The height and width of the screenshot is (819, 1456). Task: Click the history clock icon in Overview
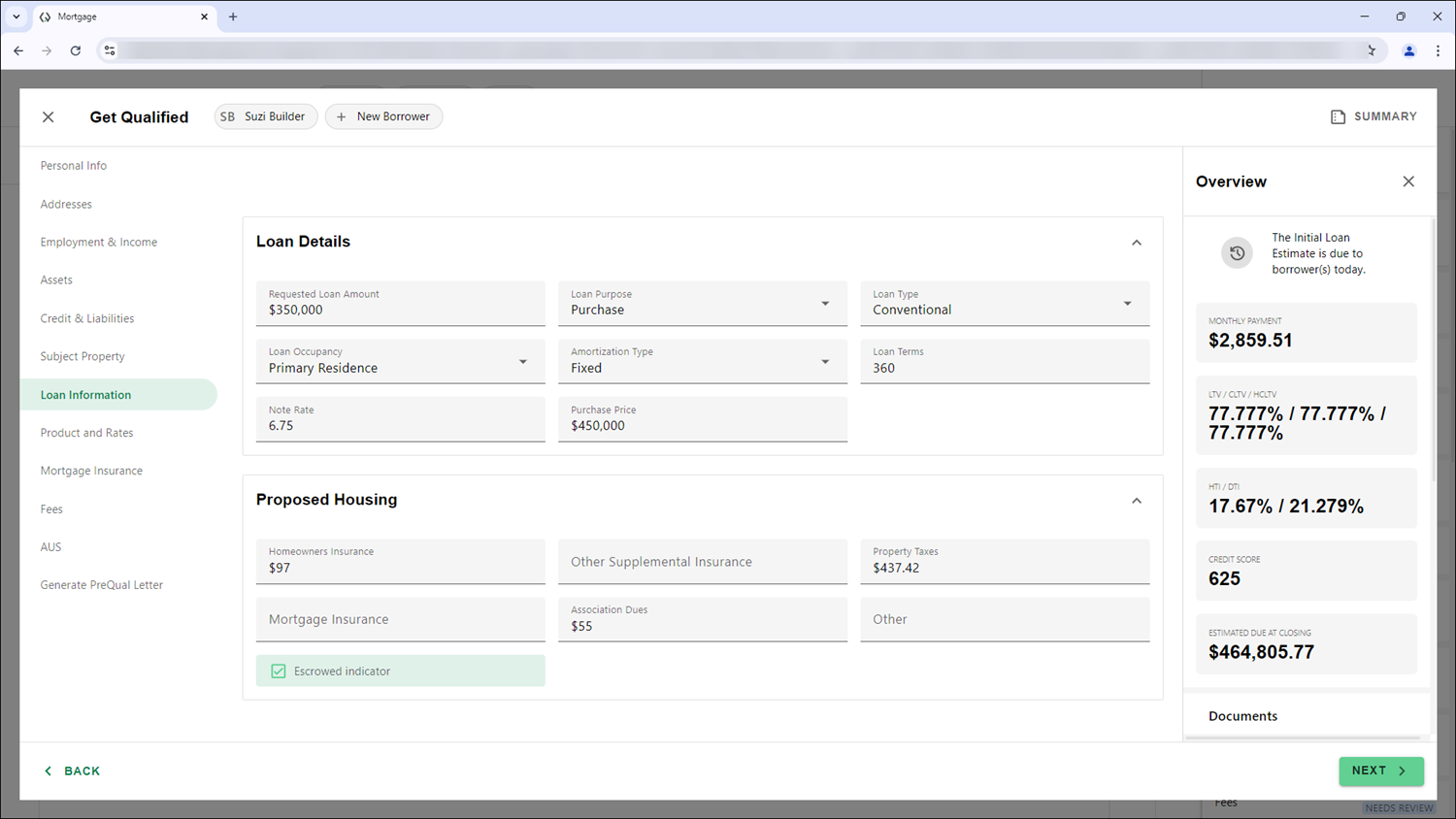coord(1237,253)
